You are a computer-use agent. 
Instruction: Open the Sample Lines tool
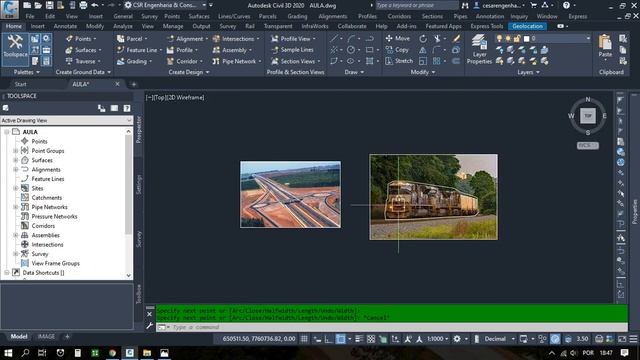click(x=293, y=50)
